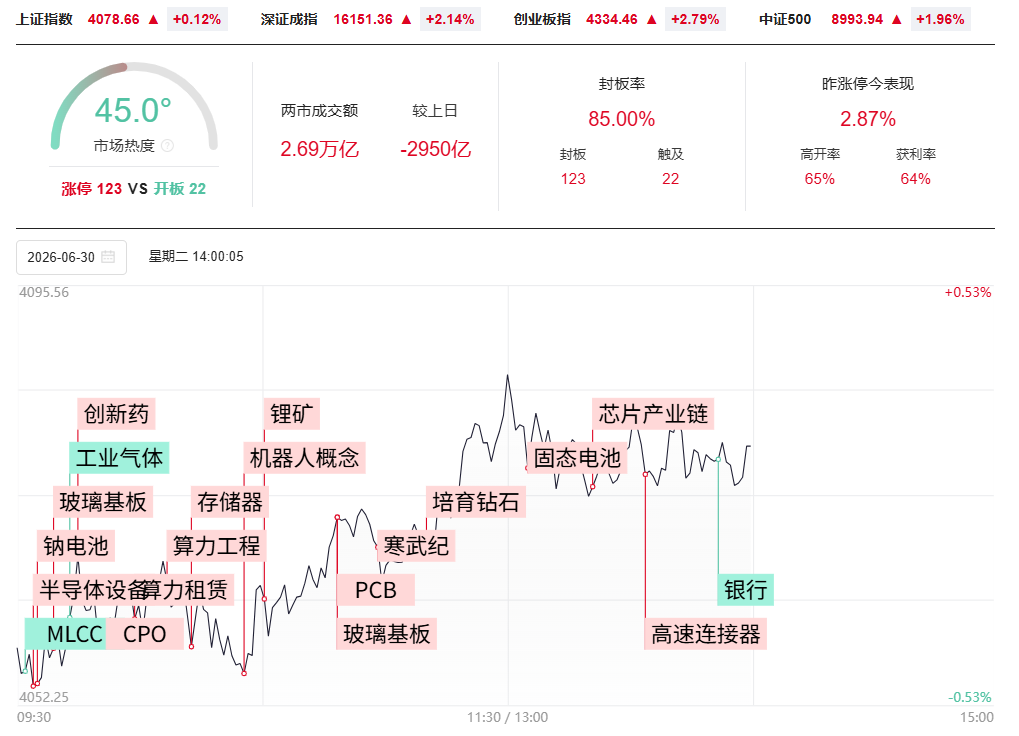1019x736 pixels.
Task: Click the 固态电池 chart label
Action: [577, 458]
